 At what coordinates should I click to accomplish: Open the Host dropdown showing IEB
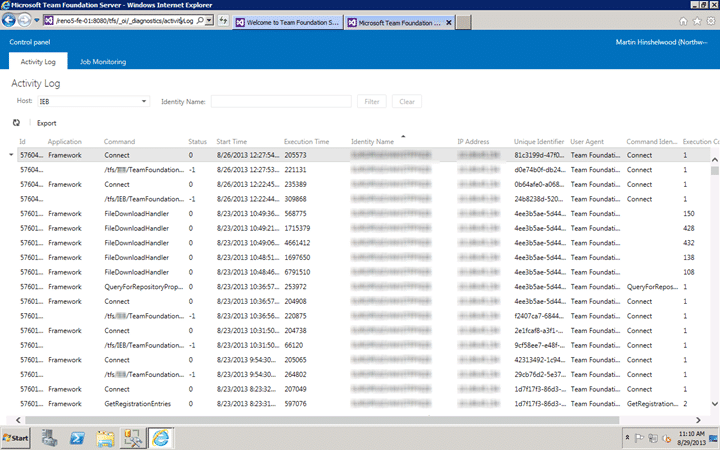click(94, 101)
